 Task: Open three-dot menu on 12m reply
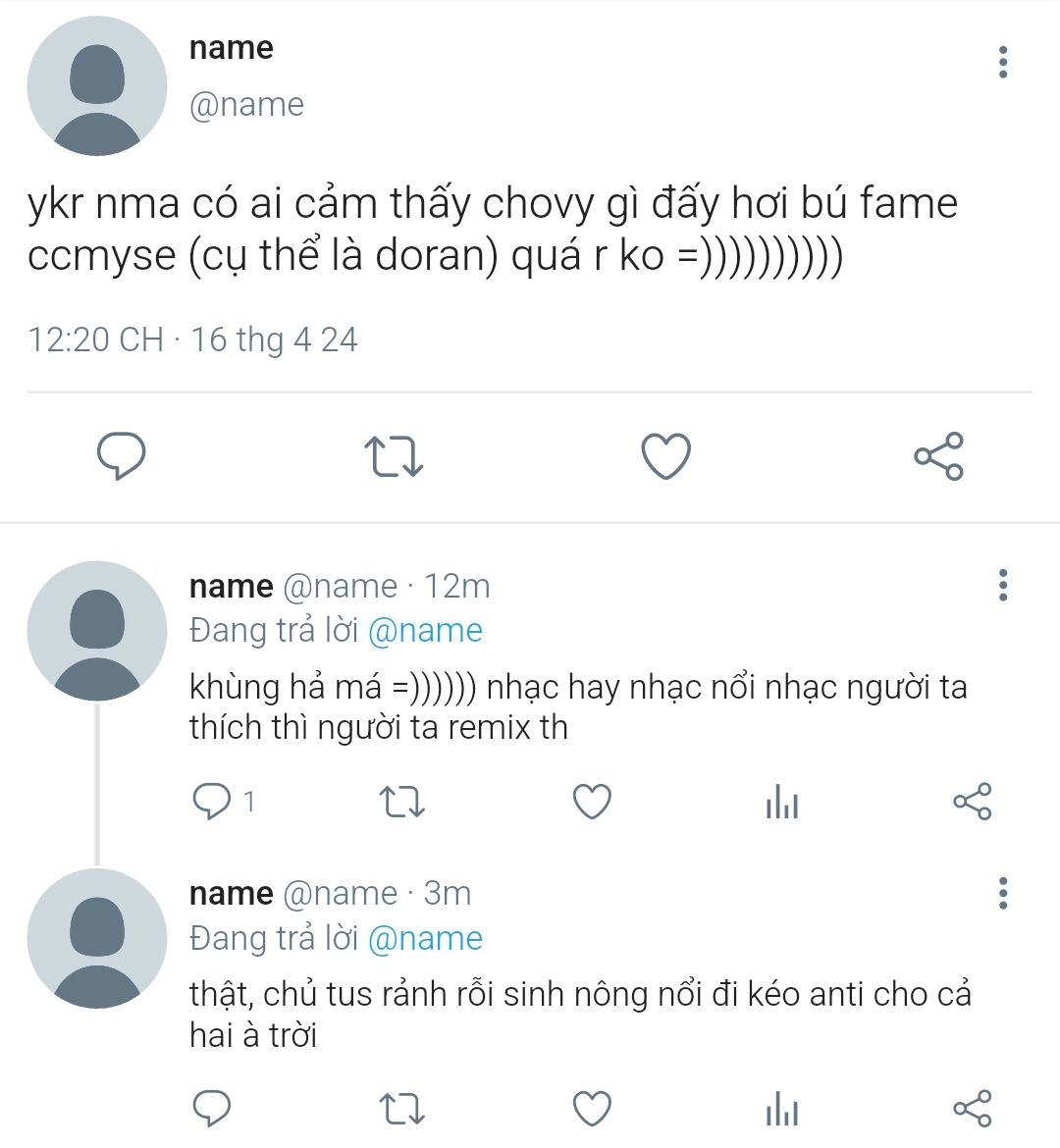tap(1003, 585)
